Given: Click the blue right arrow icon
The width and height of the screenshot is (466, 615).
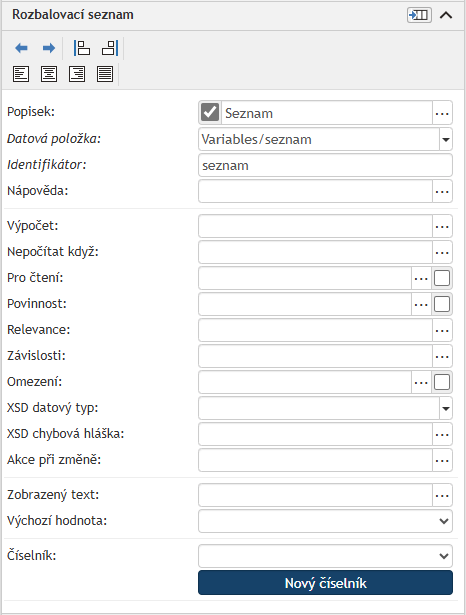Looking at the screenshot, I should pos(49,48).
